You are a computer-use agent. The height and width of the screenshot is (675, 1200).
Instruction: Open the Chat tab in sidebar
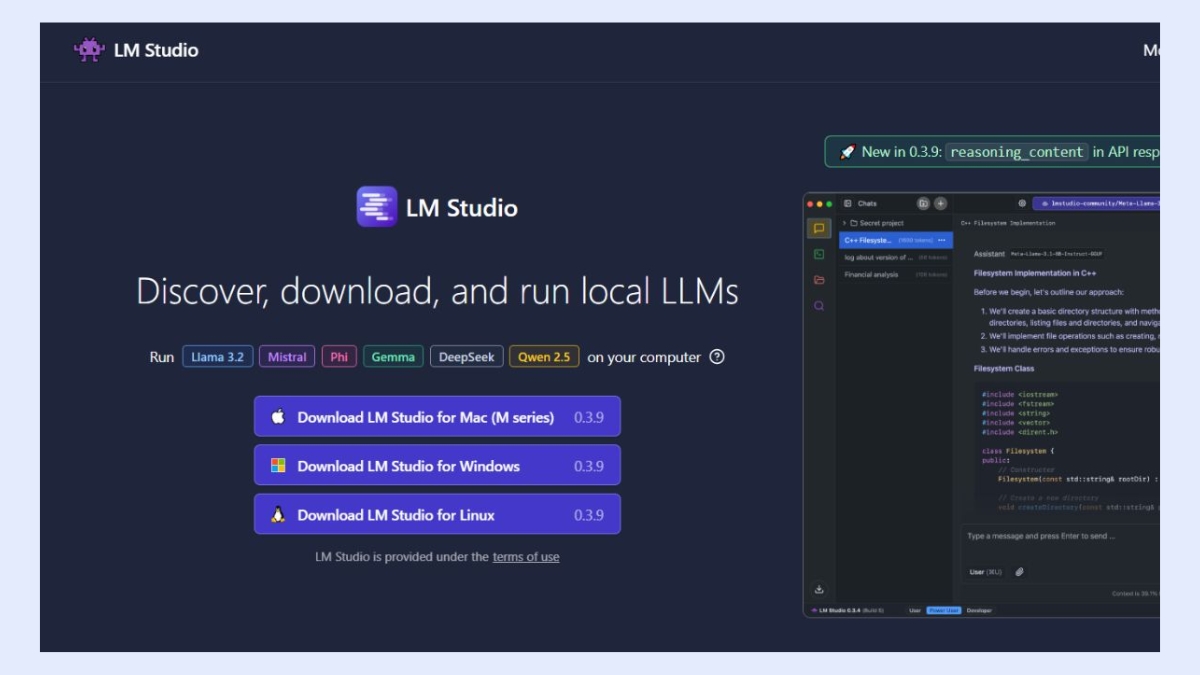(819, 229)
